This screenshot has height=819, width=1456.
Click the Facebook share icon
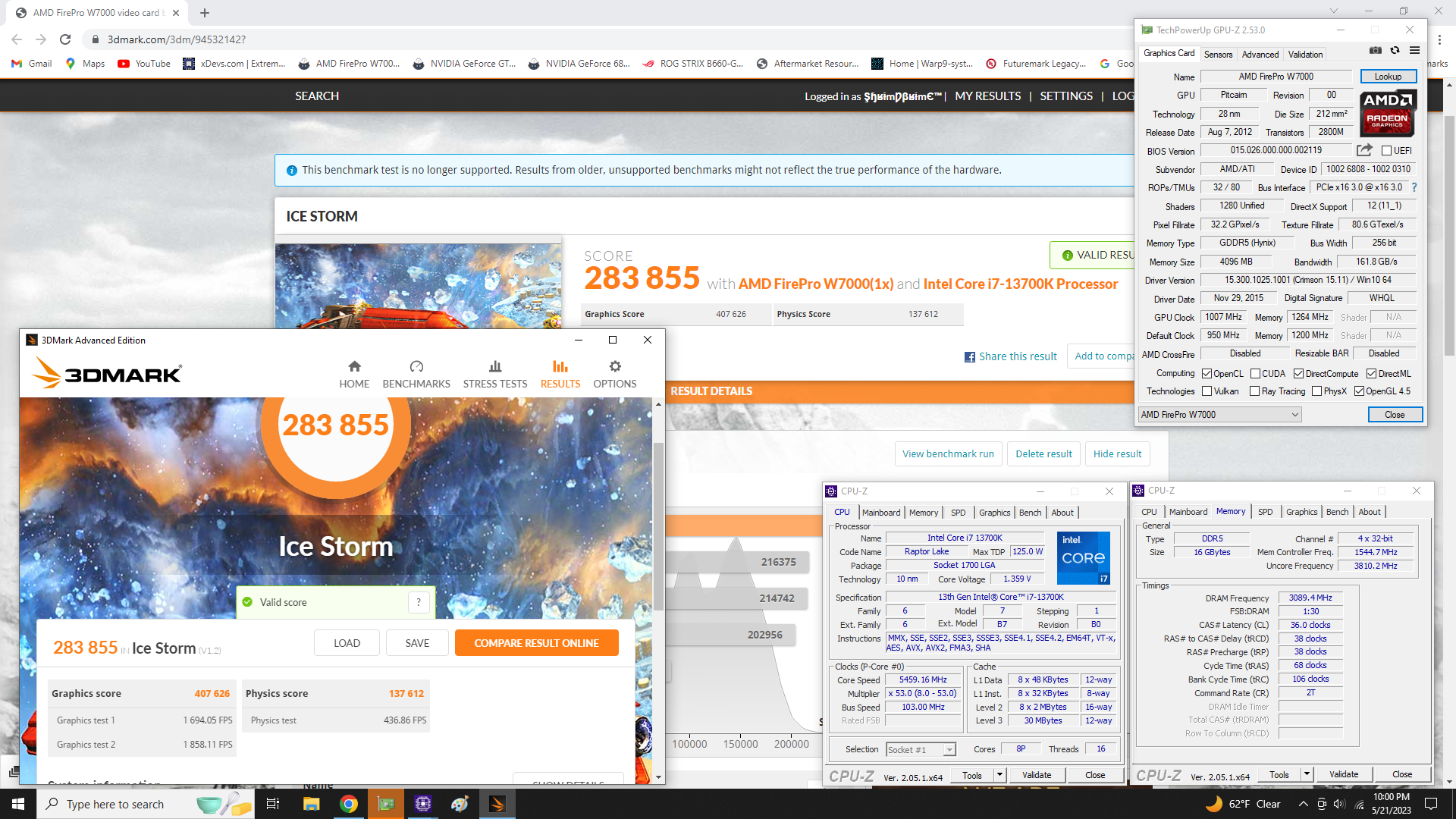coord(969,357)
